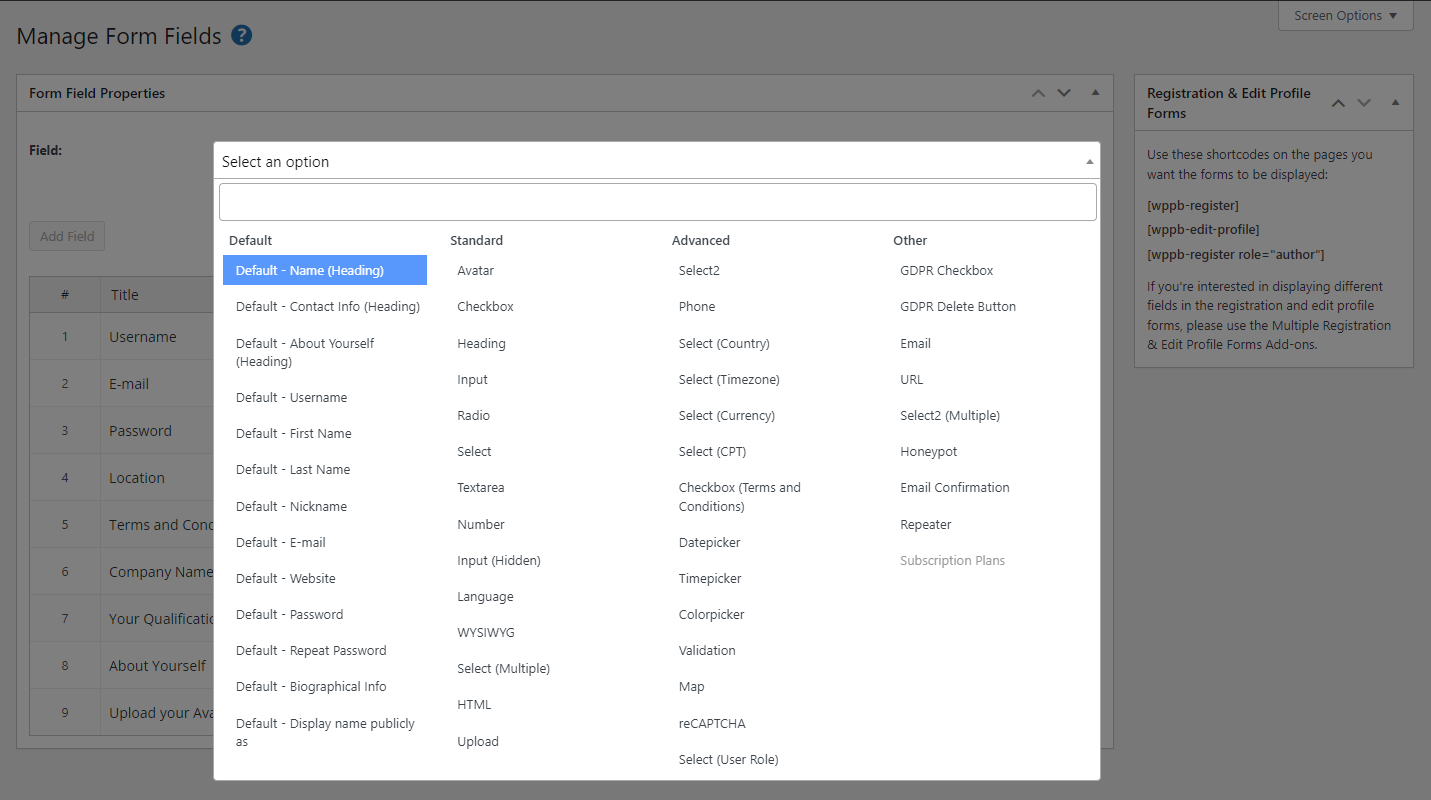Image resolution: width=1431 pixels, height=800 pixels.
Task: Choose Checkbox (Terms and Conditions) option
Action: coord(739,497)
